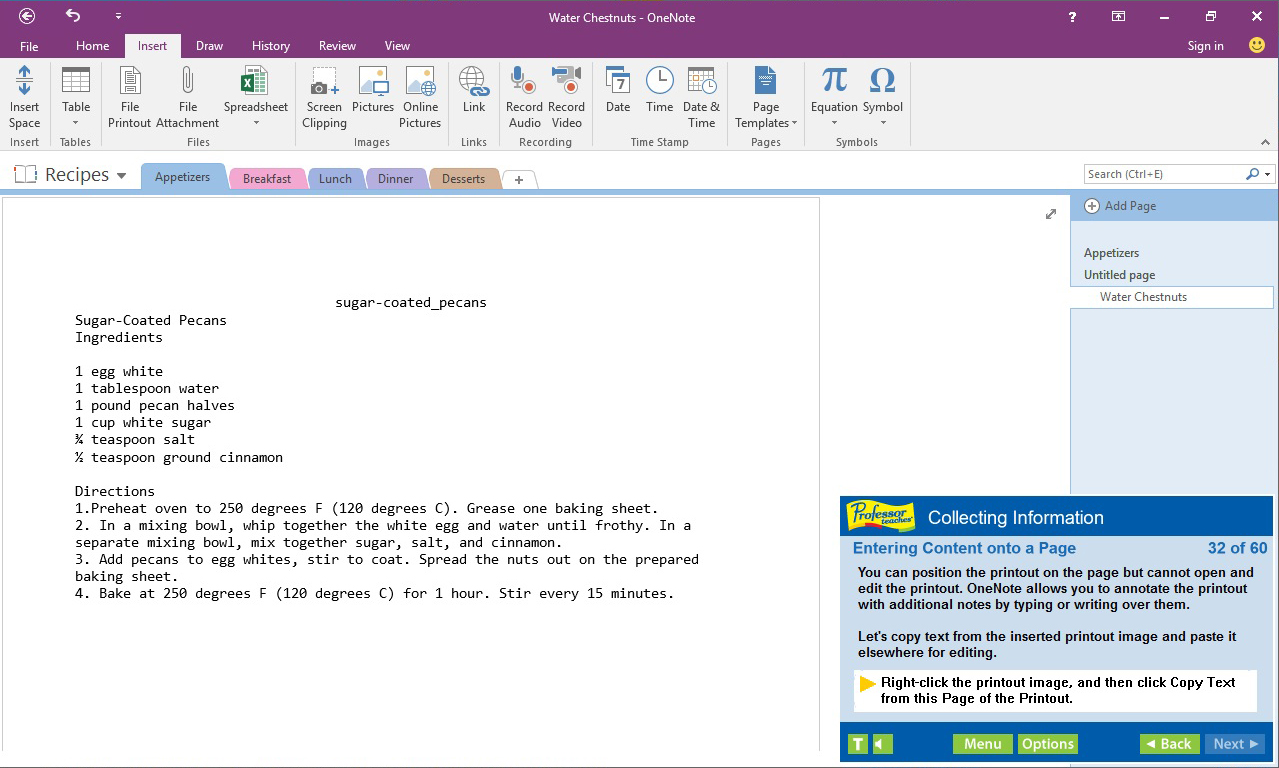Insert a File Printout
This screenshot has width=1279, height=768.
(129, 95)
